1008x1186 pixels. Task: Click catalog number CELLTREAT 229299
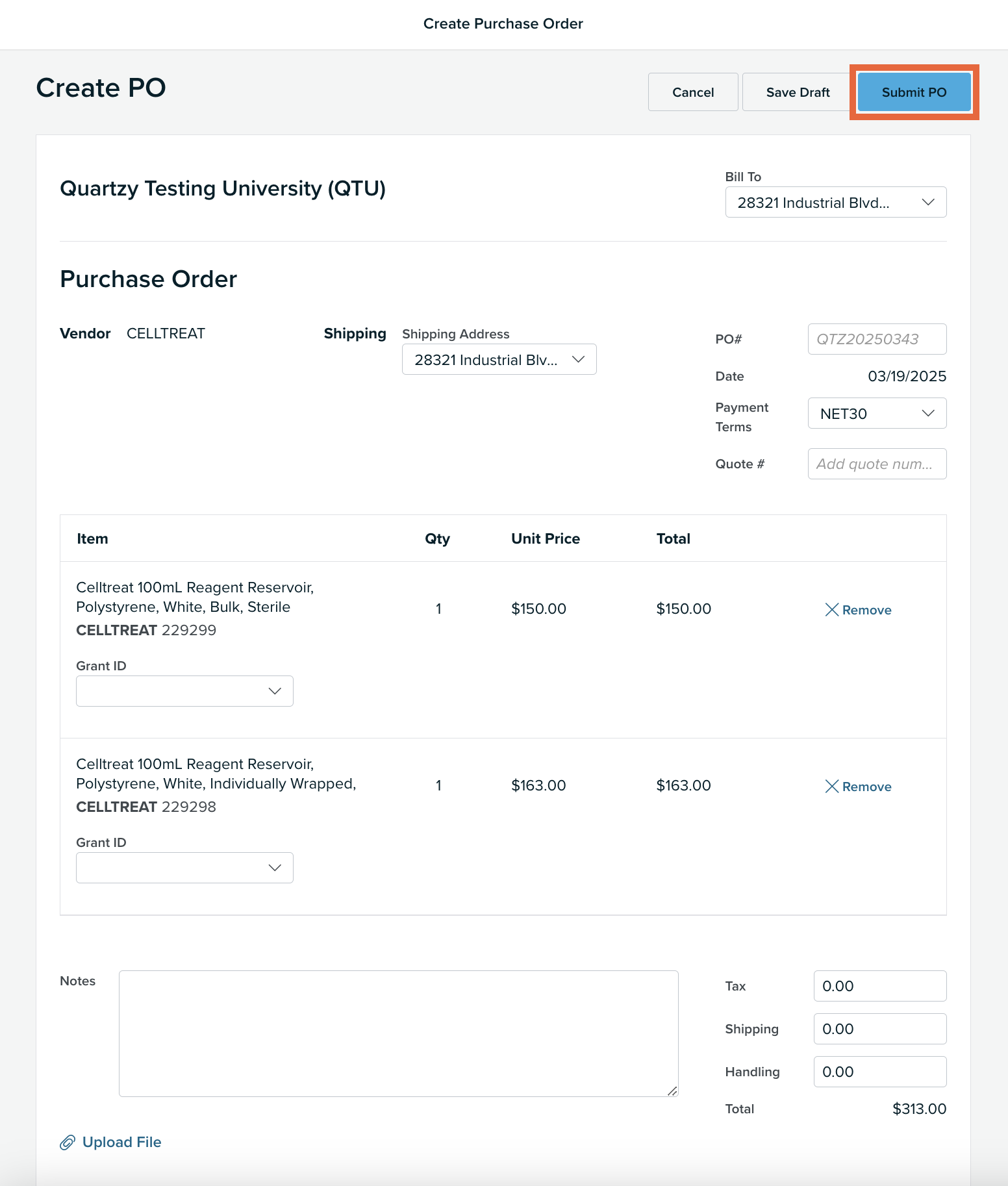tap(146, 630)
